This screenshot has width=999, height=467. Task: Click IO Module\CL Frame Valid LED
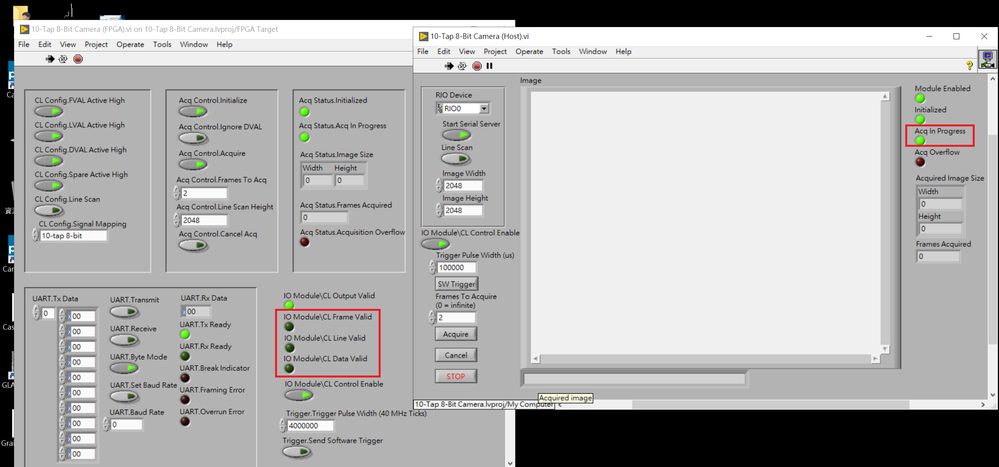coord(289,327)
